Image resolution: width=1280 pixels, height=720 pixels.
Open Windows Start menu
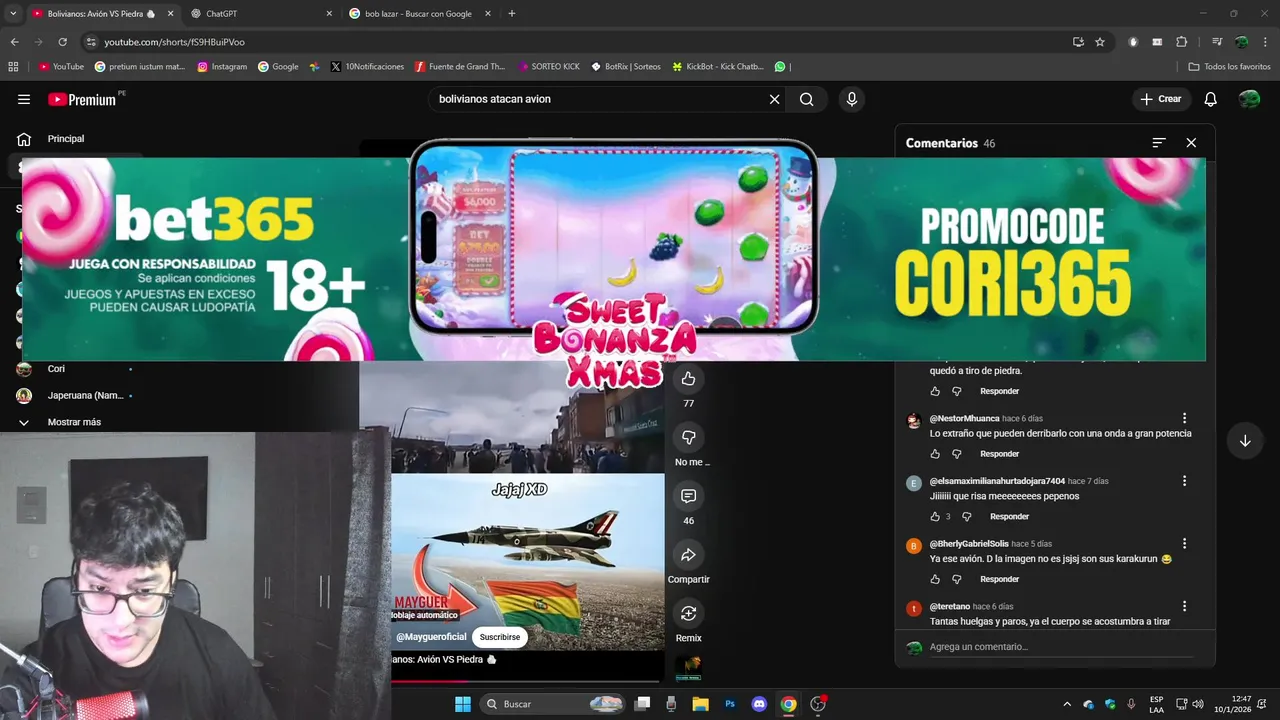click(463, 704)
